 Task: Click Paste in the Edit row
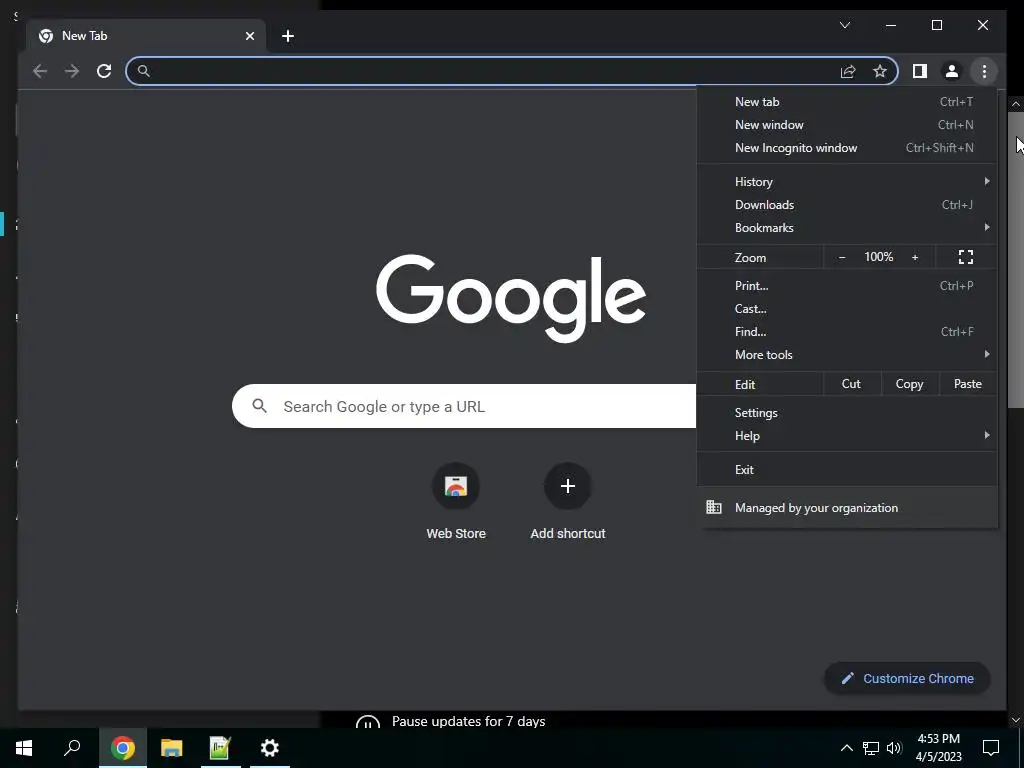coord(967,384)
